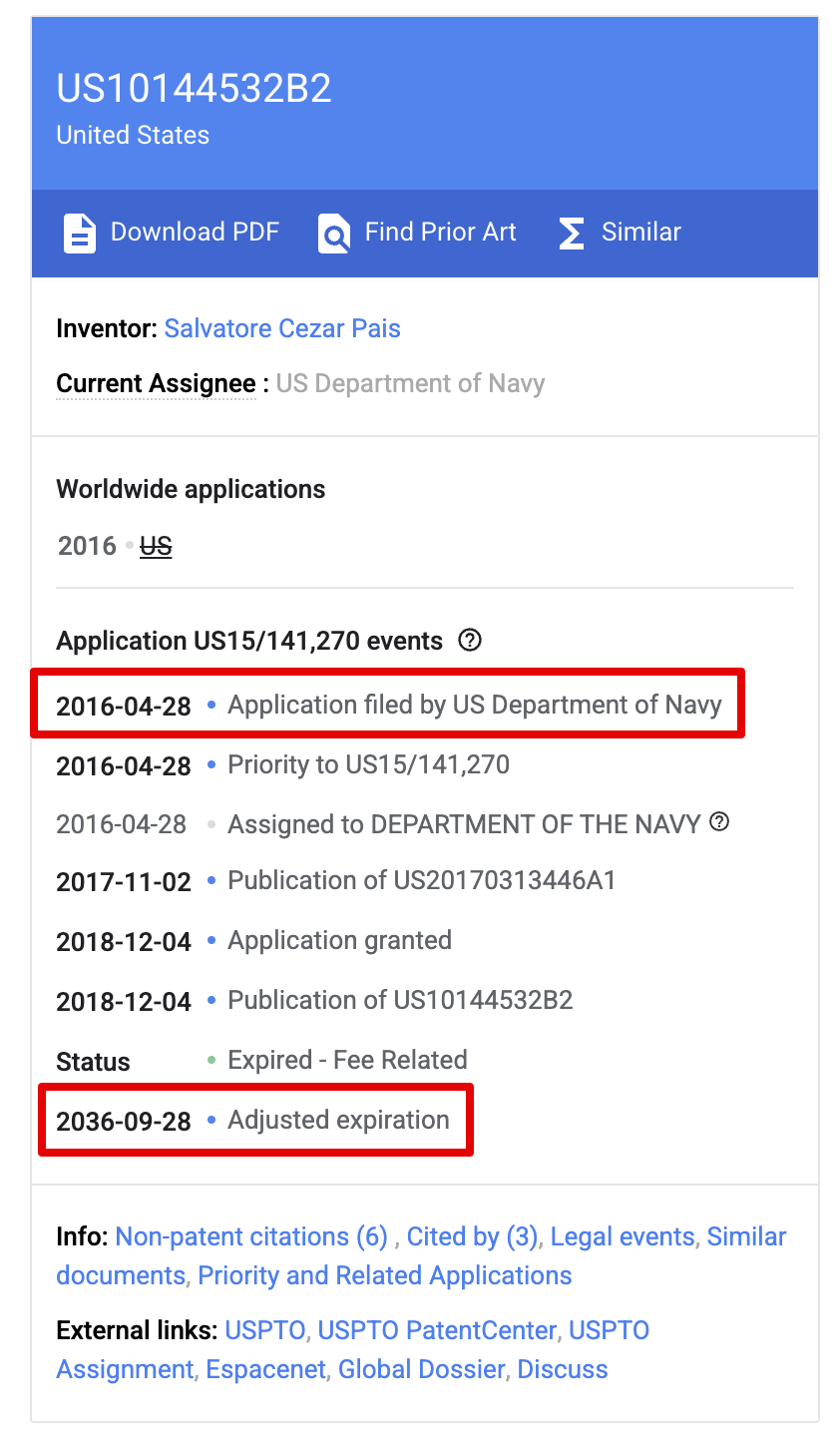Open the Global Dossier link
This screenshot has height=1447, width=840.
(x=421, y=1369)
